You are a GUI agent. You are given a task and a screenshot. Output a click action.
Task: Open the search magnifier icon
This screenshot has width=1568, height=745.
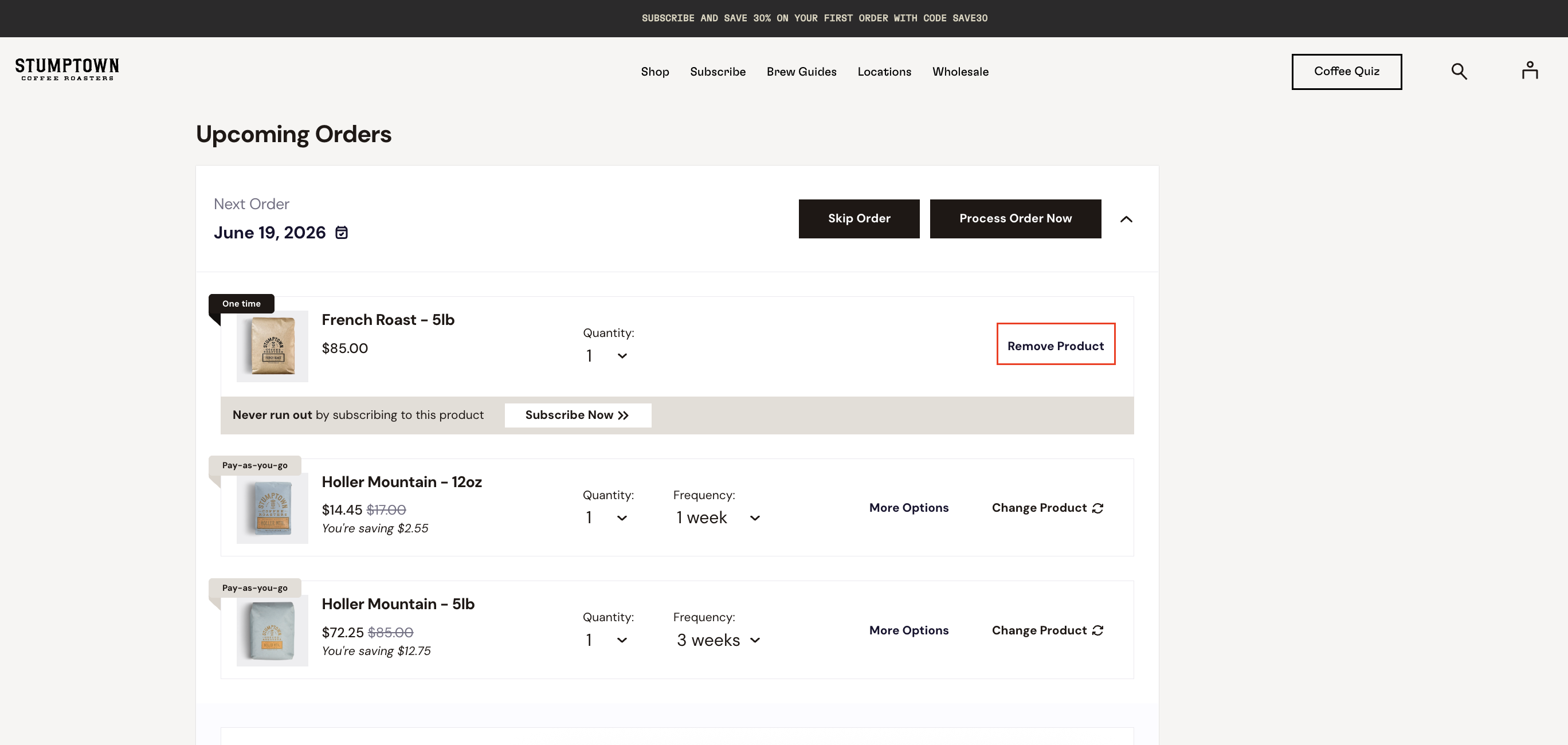[1459, 71]
